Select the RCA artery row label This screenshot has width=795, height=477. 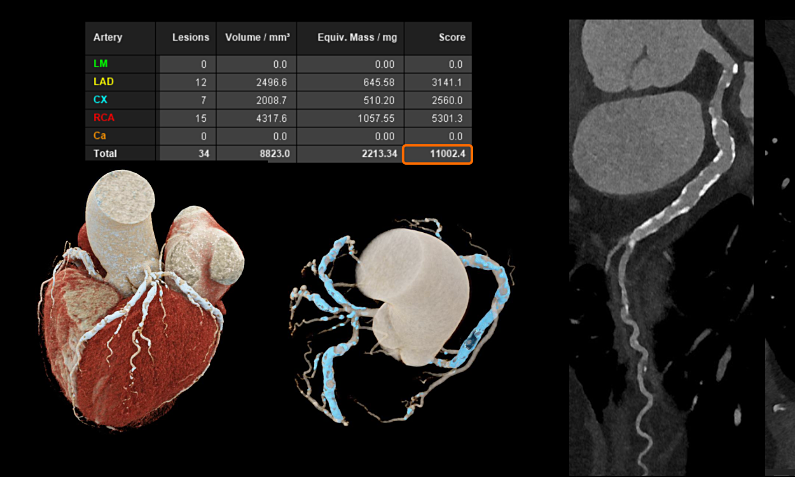click(104, 118)
